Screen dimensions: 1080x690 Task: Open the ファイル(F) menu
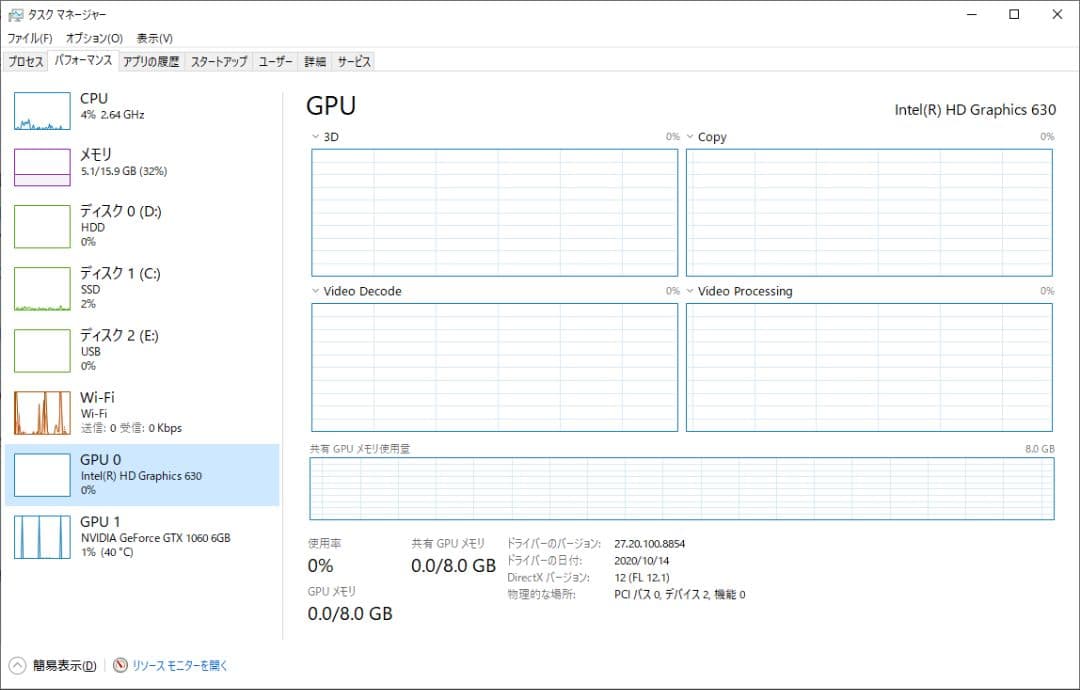(30, 38)
